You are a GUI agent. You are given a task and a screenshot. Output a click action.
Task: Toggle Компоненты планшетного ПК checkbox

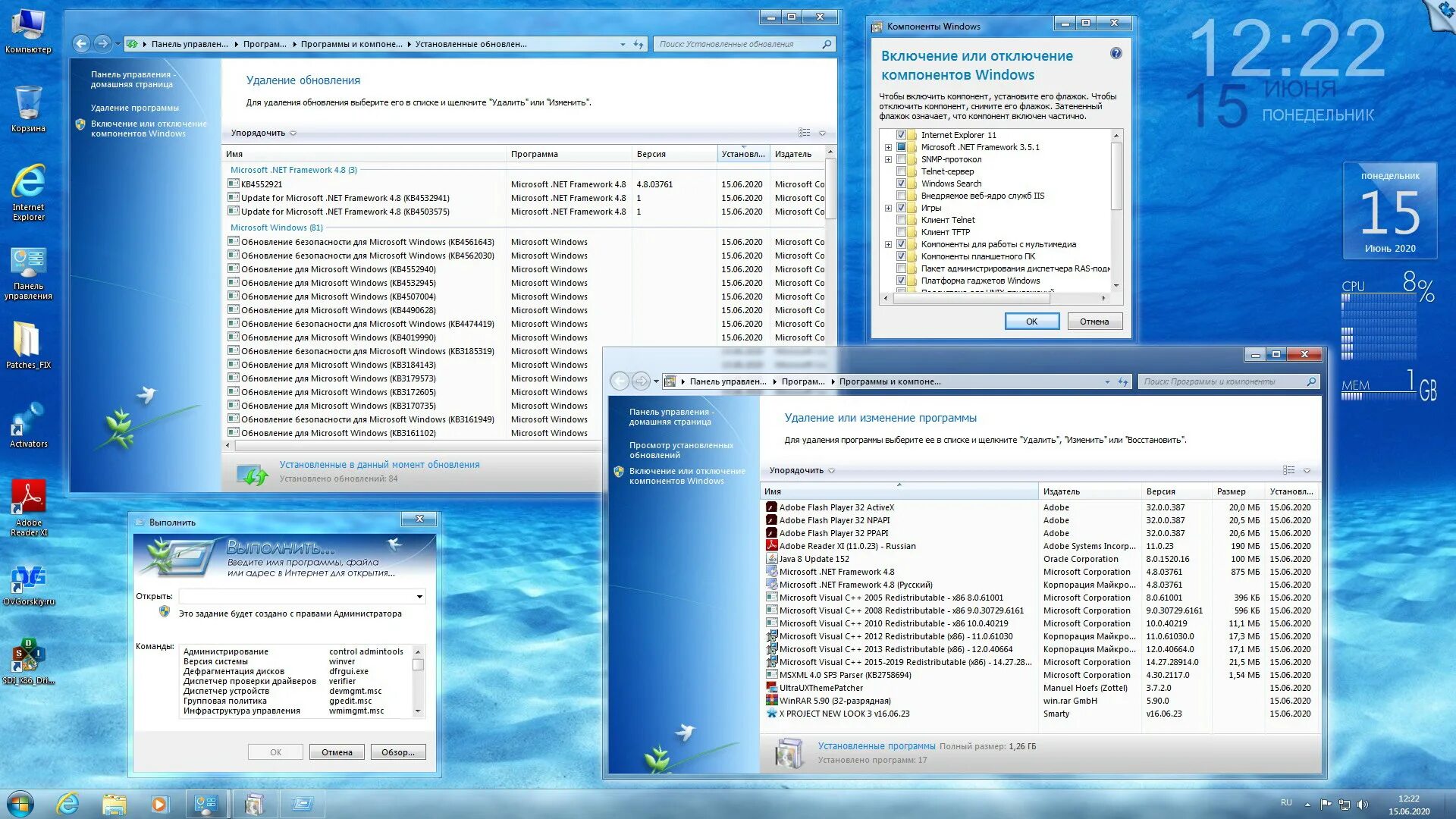[x=901, y=256]
